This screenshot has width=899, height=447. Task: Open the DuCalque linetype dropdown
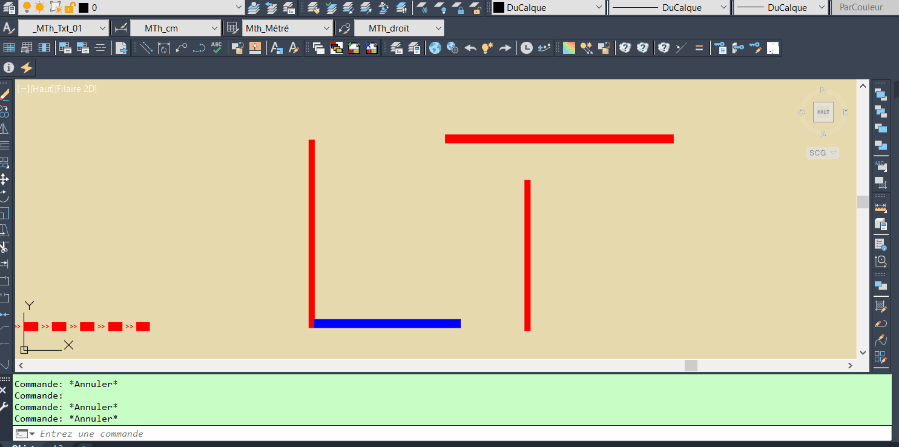724,7
